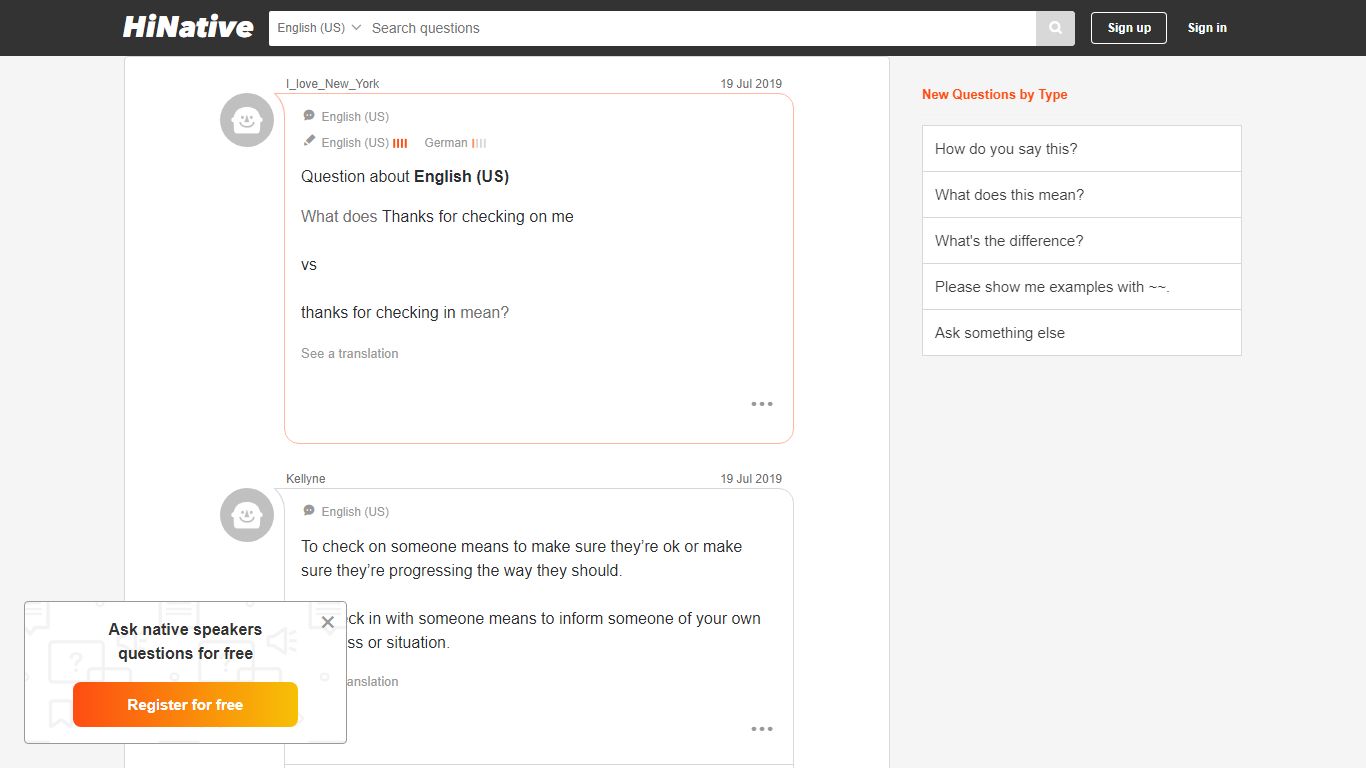Image resolution: width=1366 pixels, height=768 pixels.
Task: Click the magnifier search button
Action: coord(1055,28)
